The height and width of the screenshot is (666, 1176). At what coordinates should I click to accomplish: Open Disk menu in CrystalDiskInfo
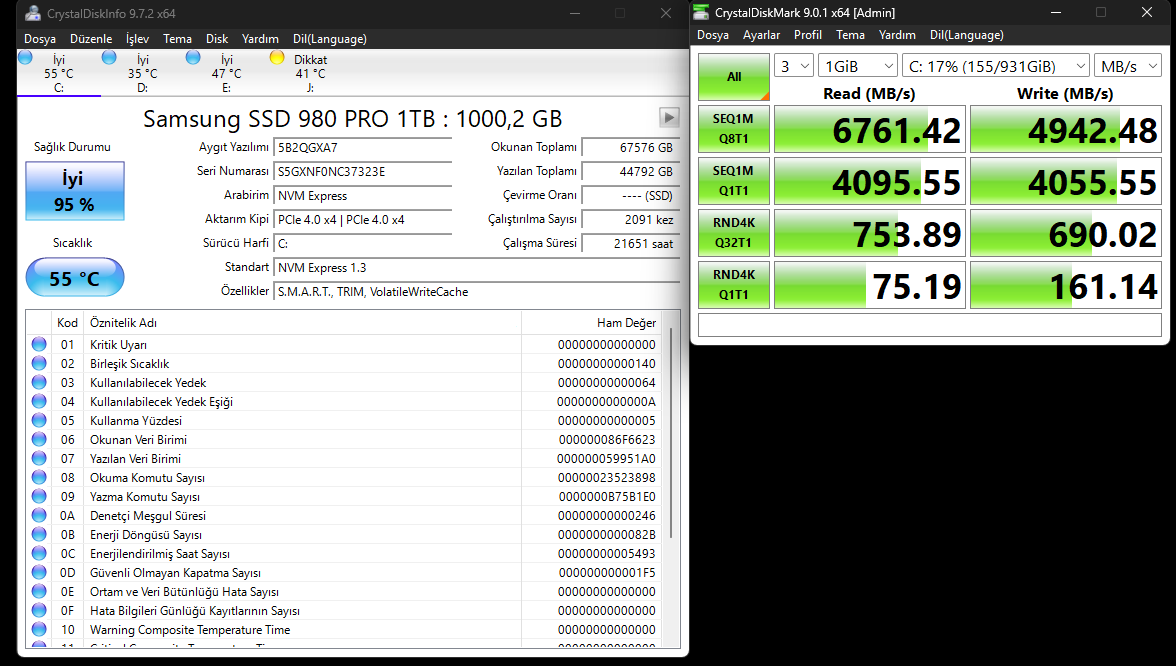click(x=217, y=39)
